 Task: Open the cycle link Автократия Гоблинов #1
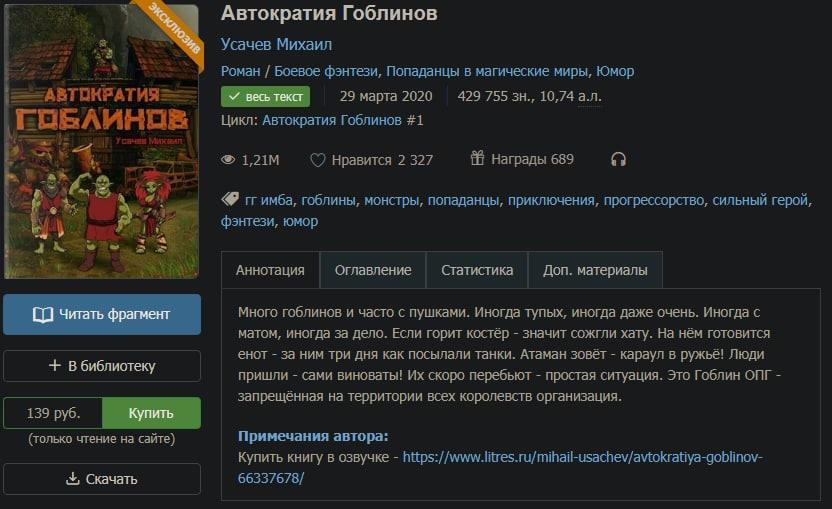click(343, 120)
